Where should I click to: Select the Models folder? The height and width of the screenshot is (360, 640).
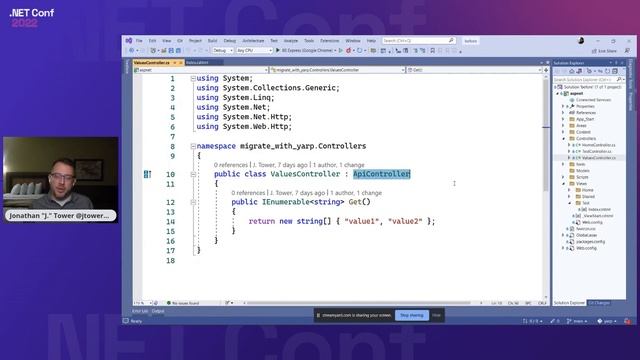[x=582, y=171]
